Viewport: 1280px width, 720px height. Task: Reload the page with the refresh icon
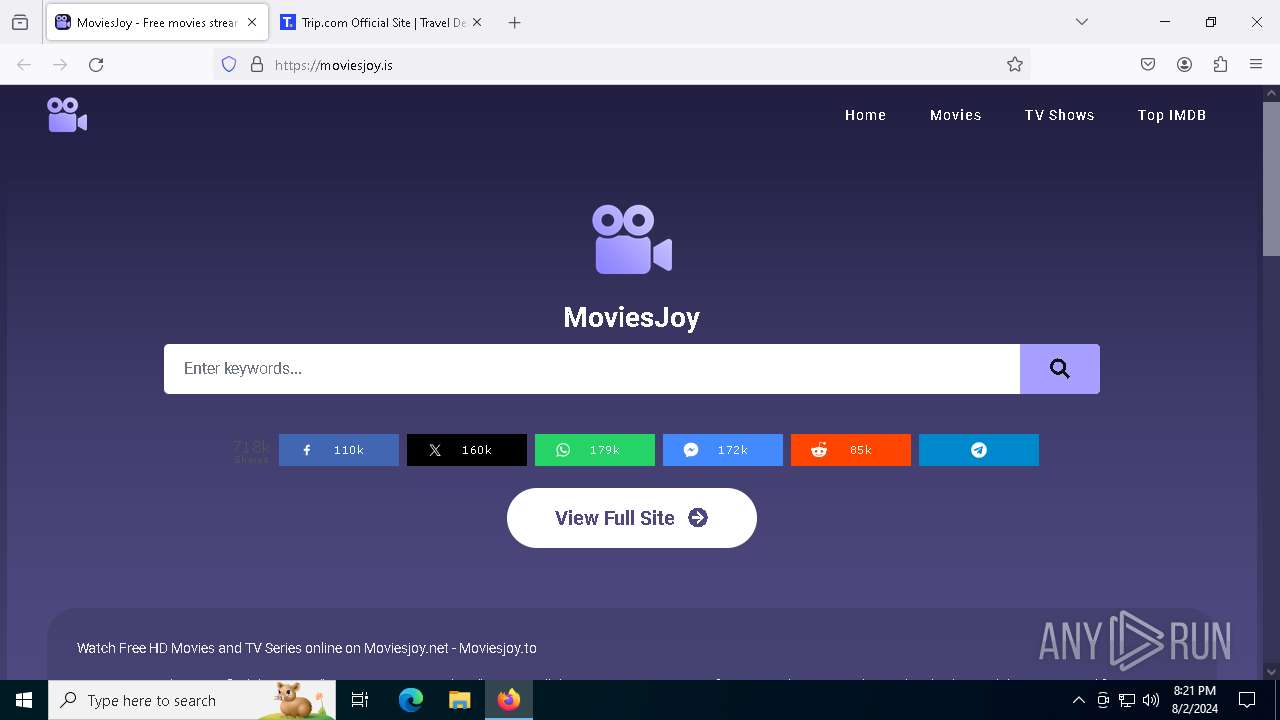(96, 65)
